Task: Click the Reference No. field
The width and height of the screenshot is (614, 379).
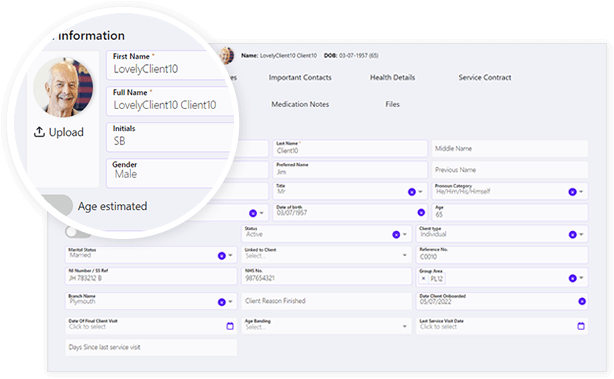Action: [x=502, y=255]
